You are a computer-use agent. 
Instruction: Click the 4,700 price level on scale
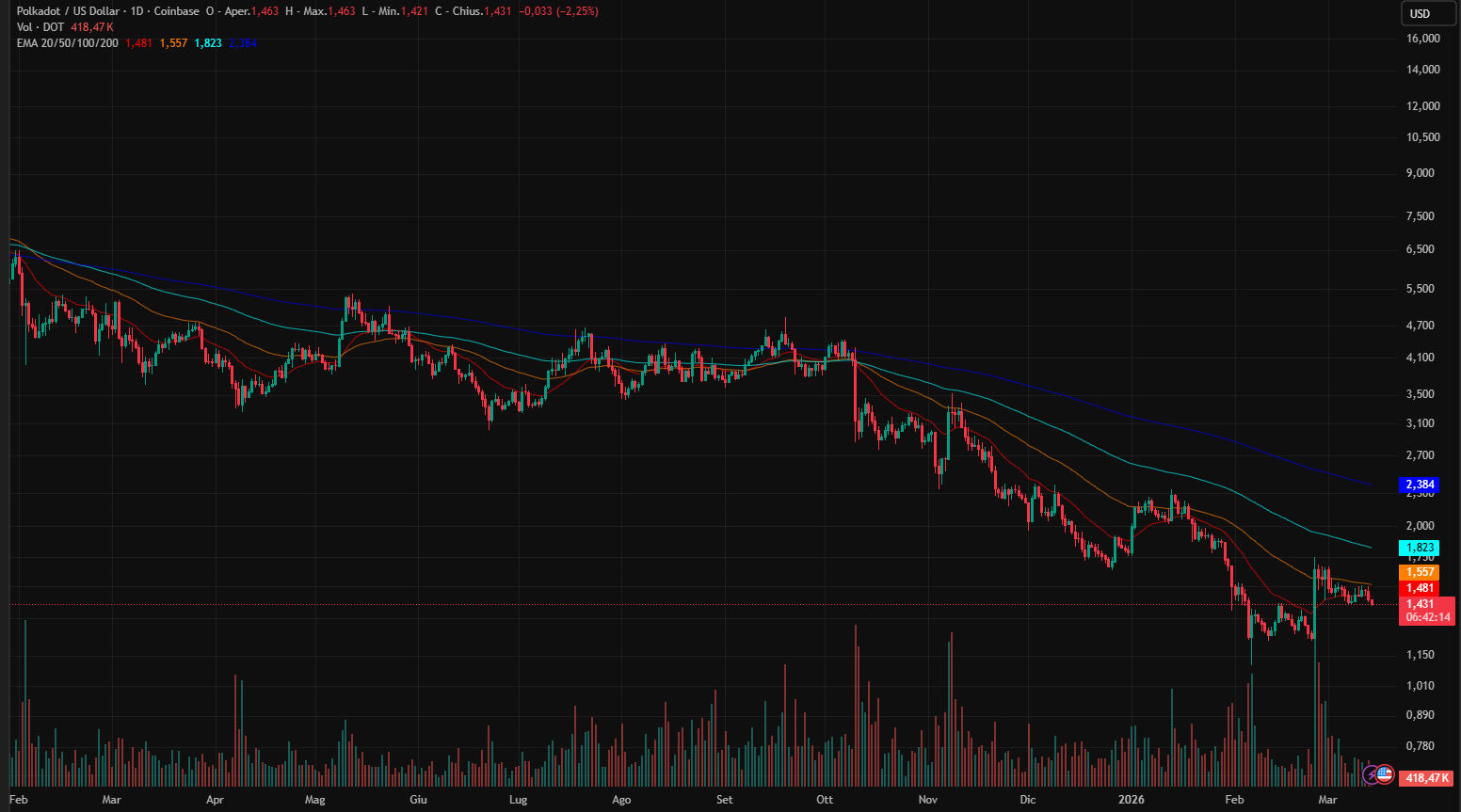(1421, 326)
